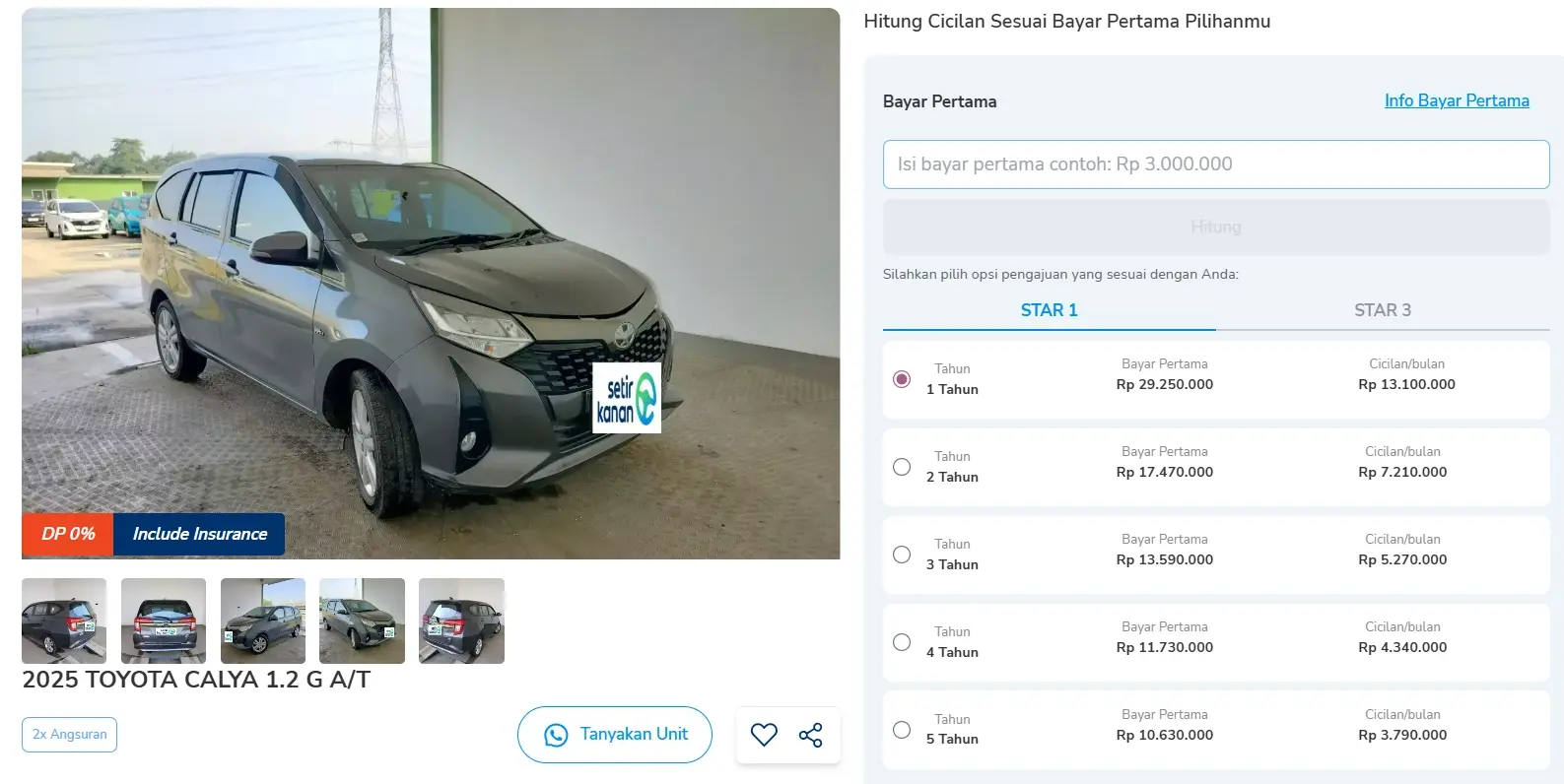The width and height of the screenshot is (1564, 784).
Task: Click the heart favorite icon
Action: tap(764, 735)
